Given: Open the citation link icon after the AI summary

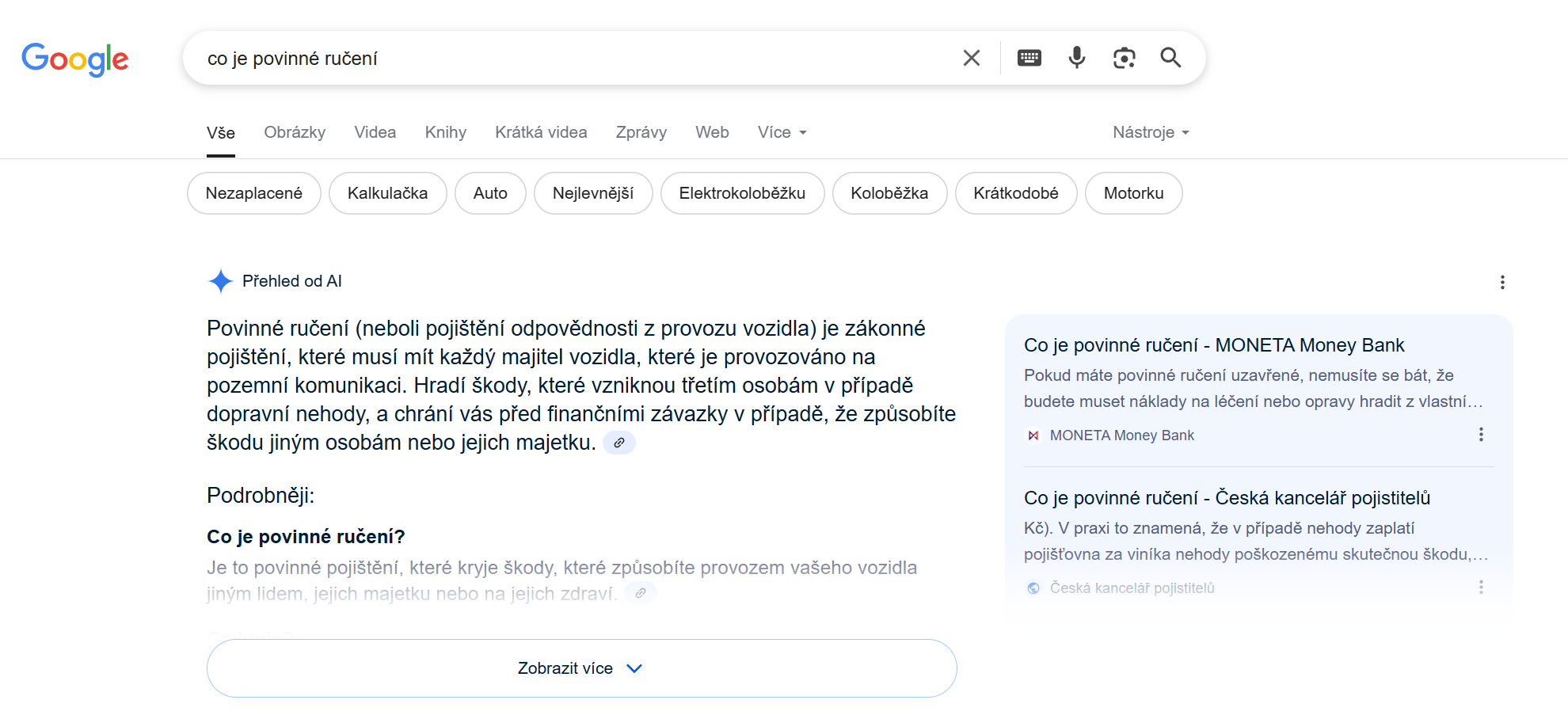Looking at the screenshot, I should click(619, 443).
